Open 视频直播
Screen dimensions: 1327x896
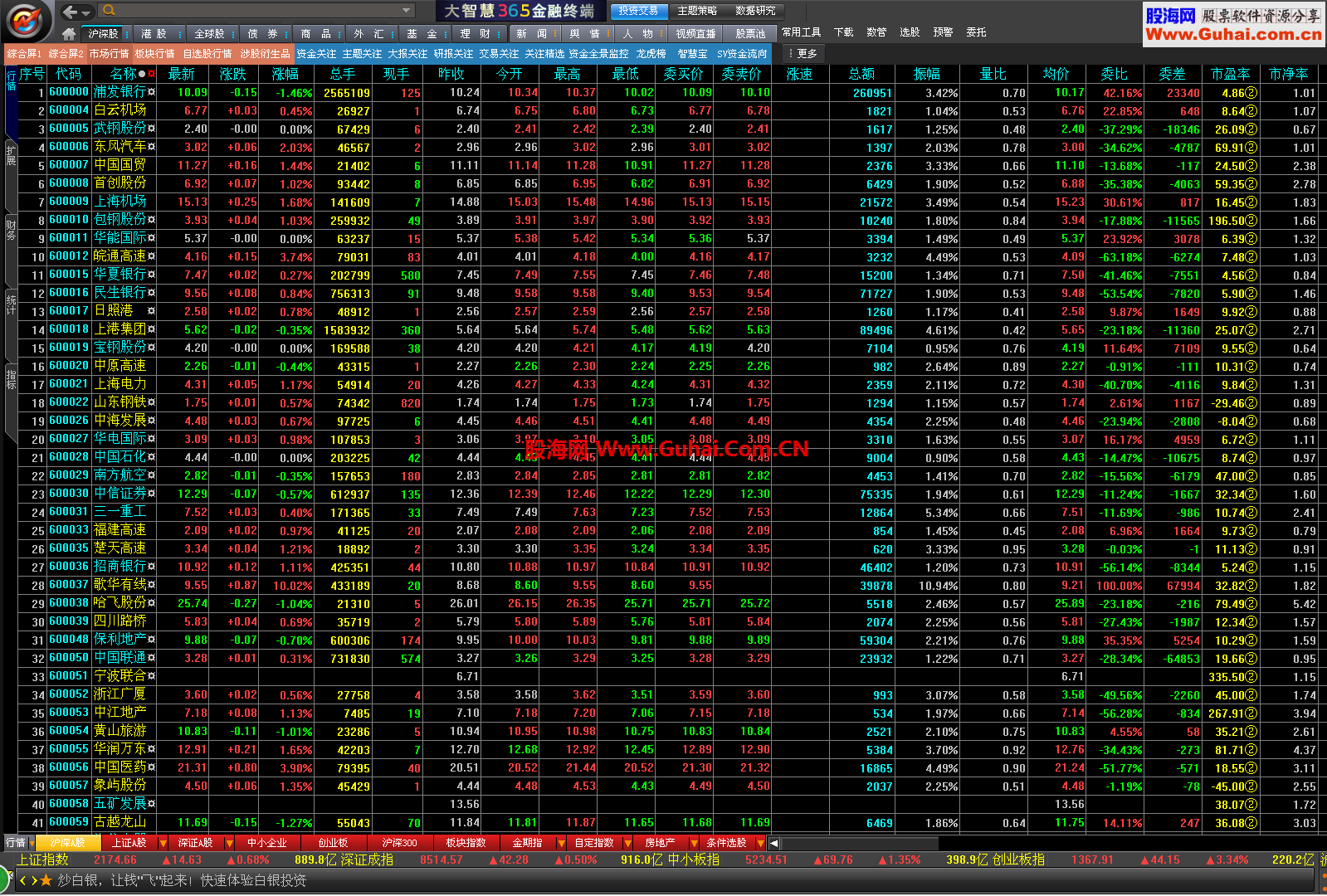point(695,34)
